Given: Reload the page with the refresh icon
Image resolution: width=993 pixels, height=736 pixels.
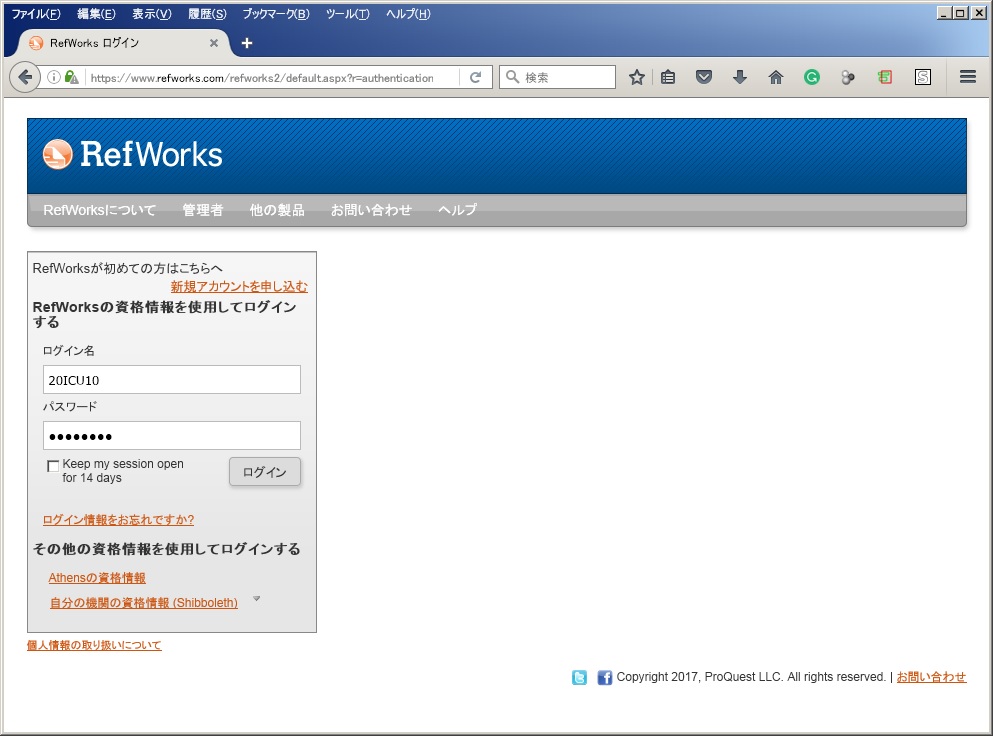Looking at the screenshot, I should point(476,77).
